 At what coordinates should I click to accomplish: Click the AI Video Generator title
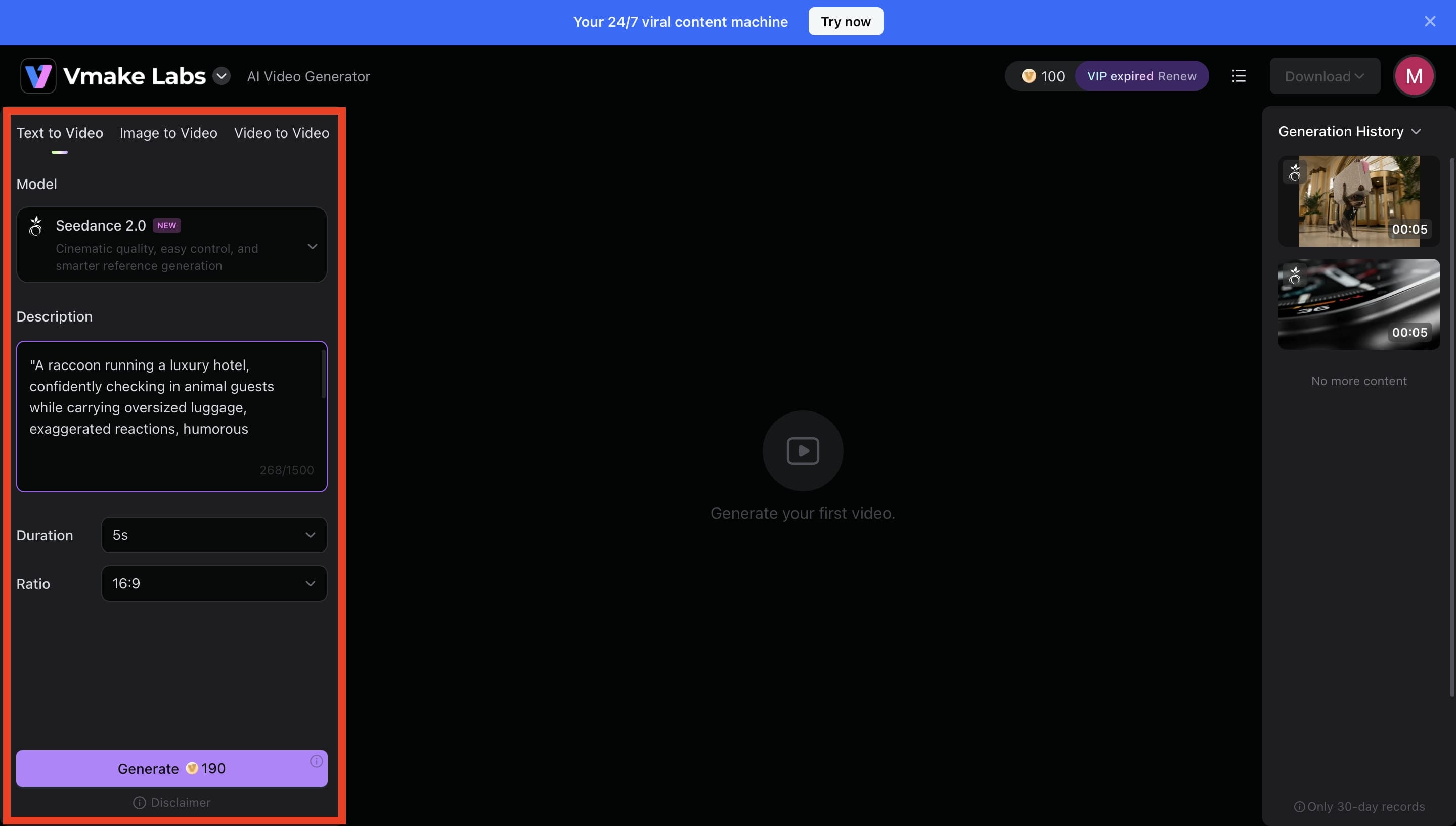pyautogui.click(x=308, y=76)
